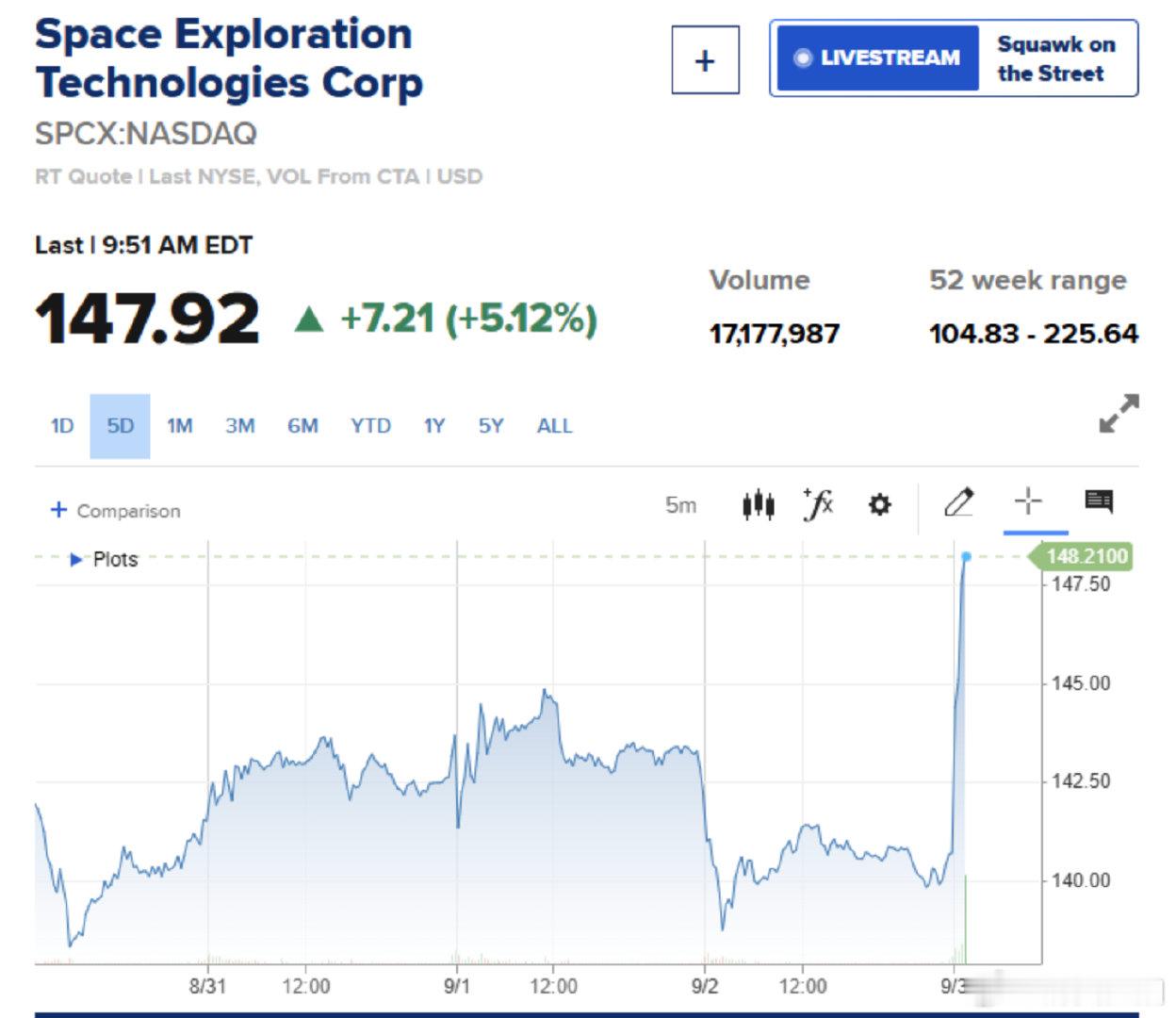Click the 145.00 price axis label
This screenshot has width=1176, height=1018.
[x=1081, y=682]
